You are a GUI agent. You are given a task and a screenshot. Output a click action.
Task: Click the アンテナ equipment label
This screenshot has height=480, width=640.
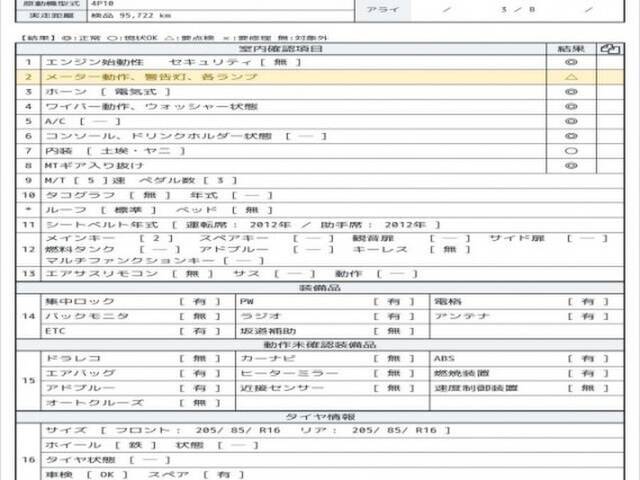[462, 316]
